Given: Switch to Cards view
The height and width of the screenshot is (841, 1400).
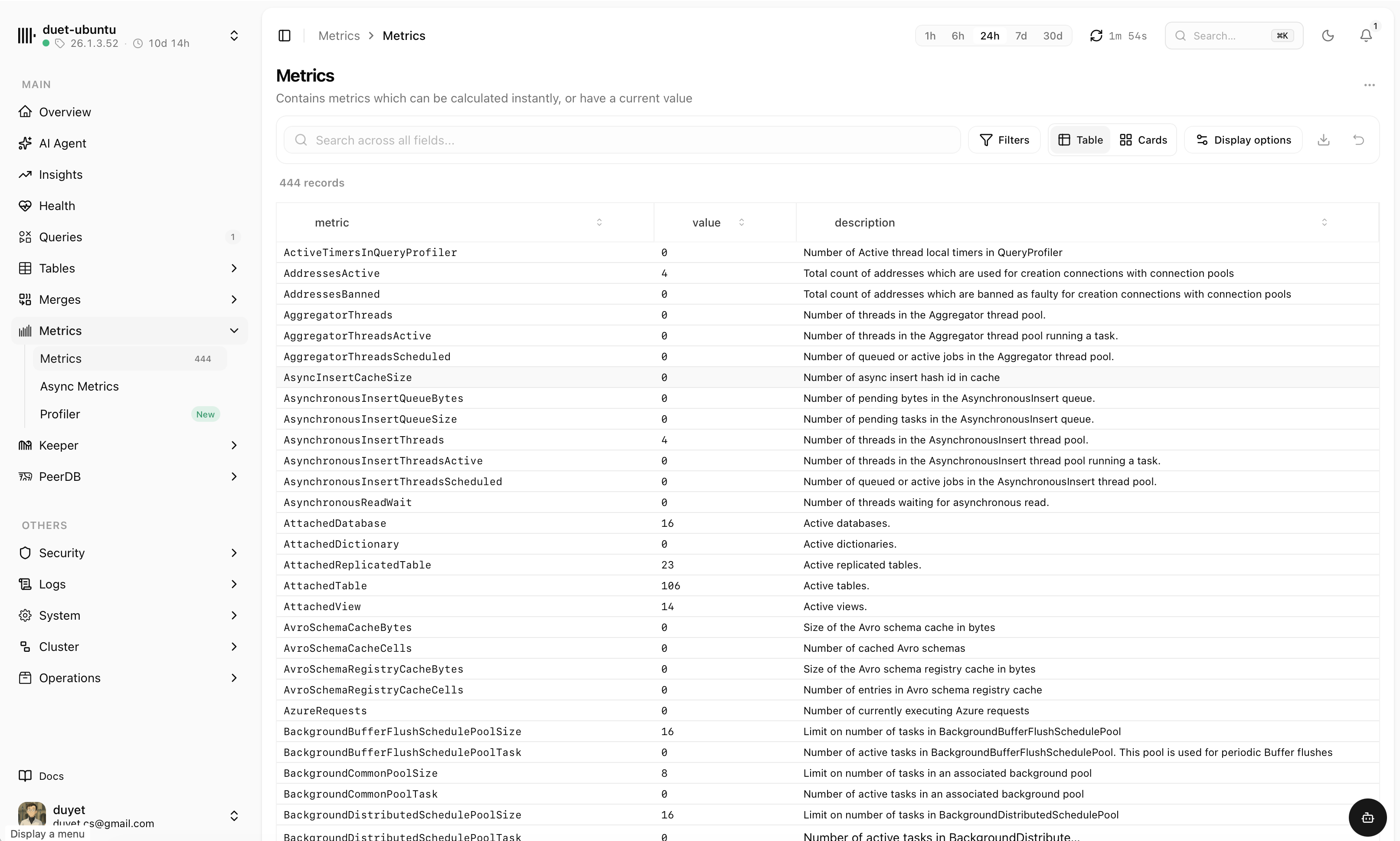Looking at the screenshot, I should tap(1143, 140).
